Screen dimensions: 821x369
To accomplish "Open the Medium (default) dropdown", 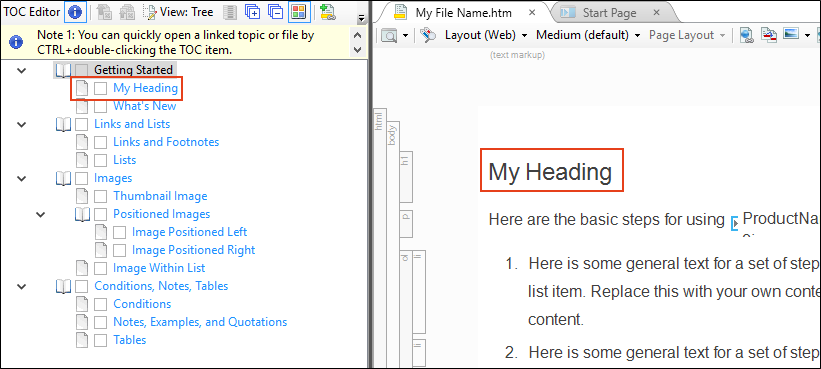I will tap(588, 35).
